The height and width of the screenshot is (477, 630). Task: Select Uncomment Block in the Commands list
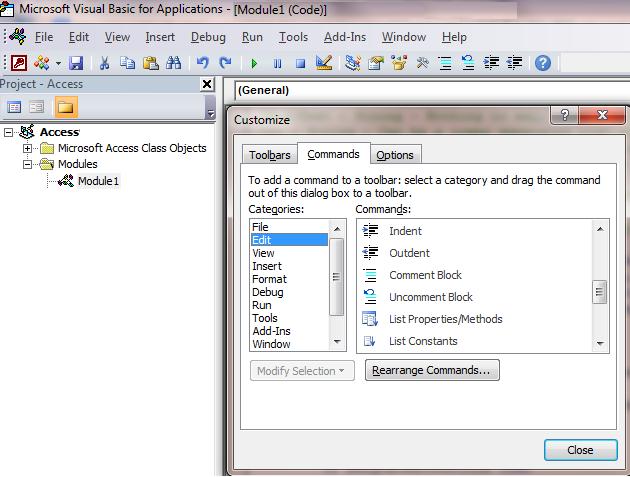tap(475, 297)
